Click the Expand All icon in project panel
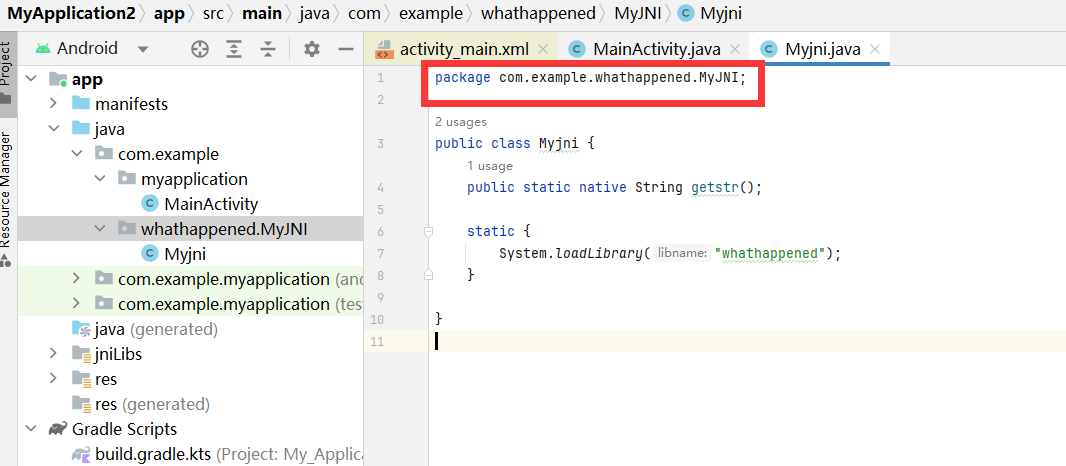Screen dimensions: 1066x466 coord(234,49)
